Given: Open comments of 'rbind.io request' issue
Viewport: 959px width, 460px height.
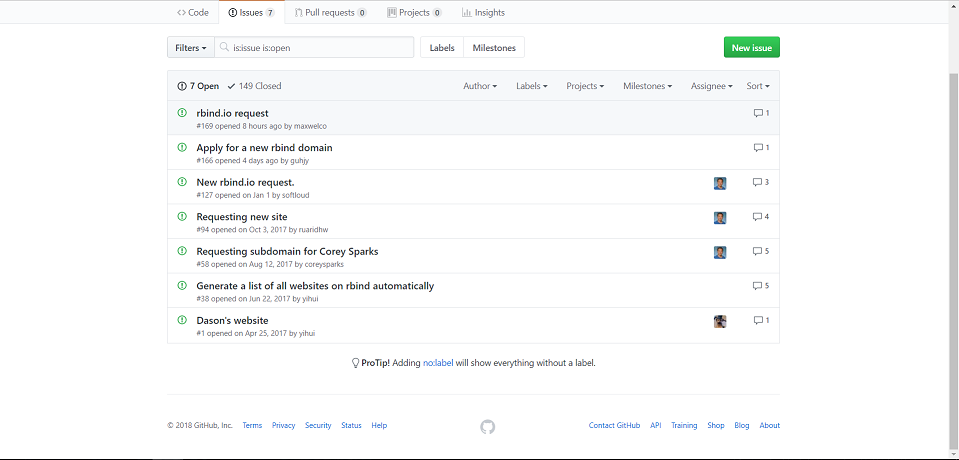Looking at the screenshot, I should pos(761,113).
